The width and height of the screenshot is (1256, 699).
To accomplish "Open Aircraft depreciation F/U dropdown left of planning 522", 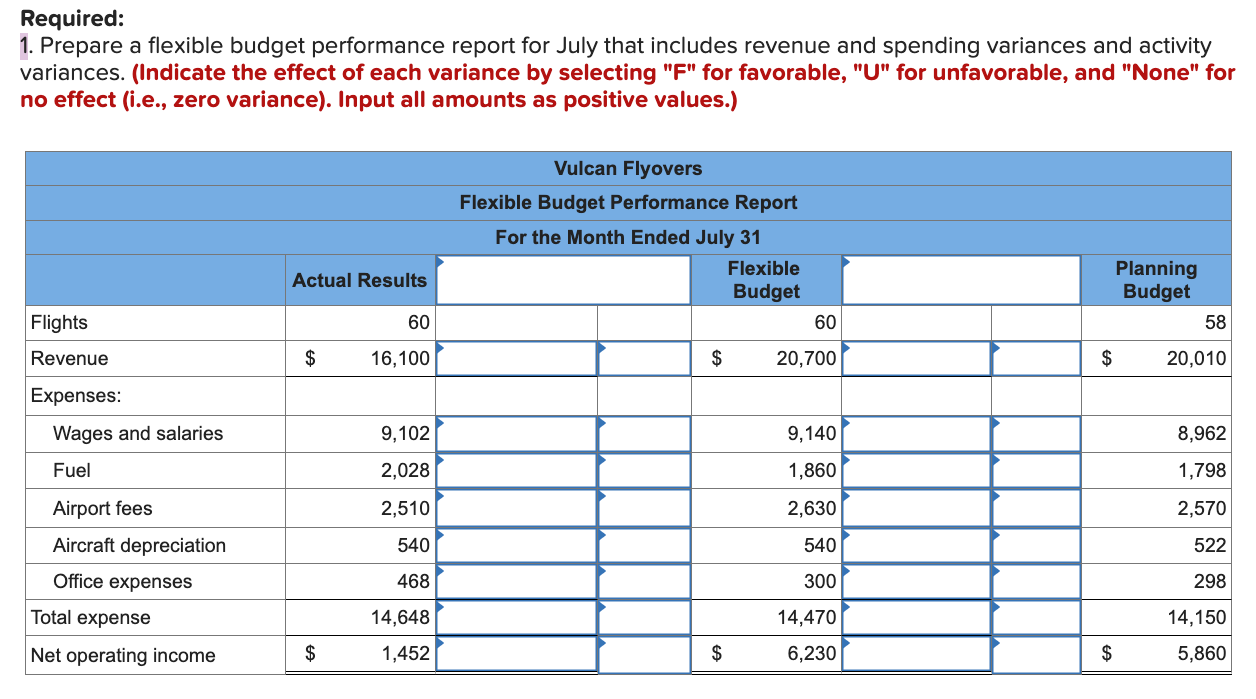I will [1036, 545].
